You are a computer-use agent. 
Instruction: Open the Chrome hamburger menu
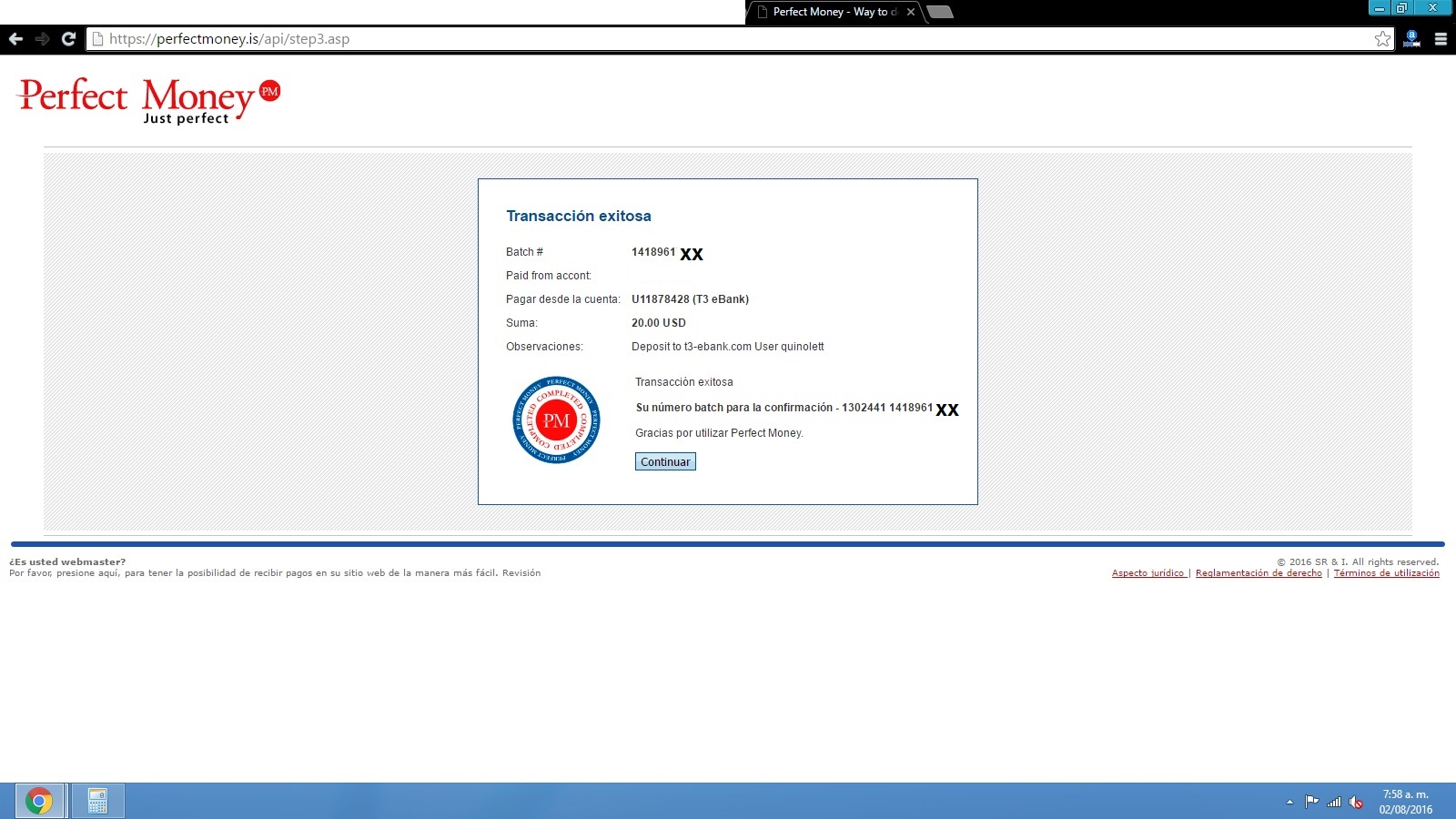[1441, 39]
